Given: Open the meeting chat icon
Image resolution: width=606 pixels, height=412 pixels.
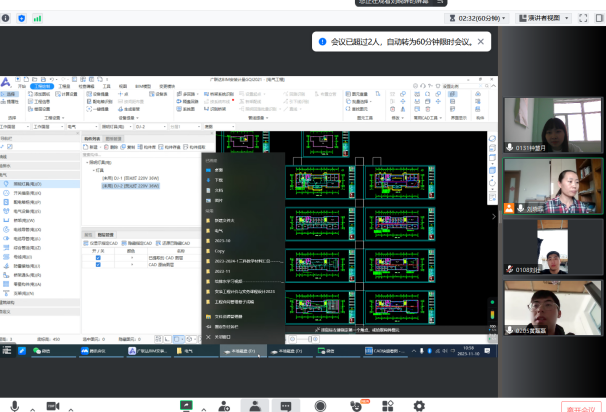Looking at the screenshot, I should [x=285, y=406].
